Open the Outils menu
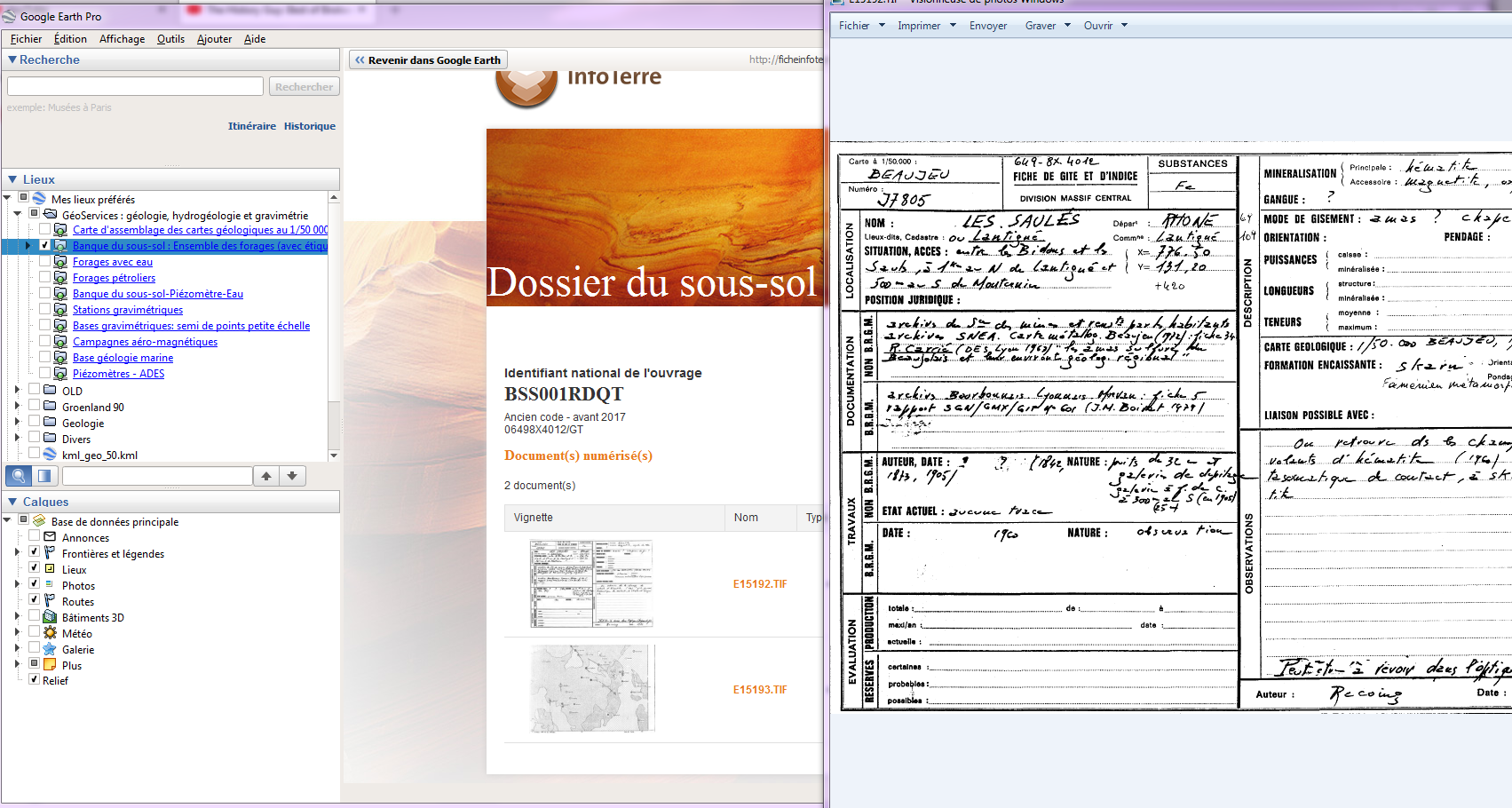 point(170,39)
